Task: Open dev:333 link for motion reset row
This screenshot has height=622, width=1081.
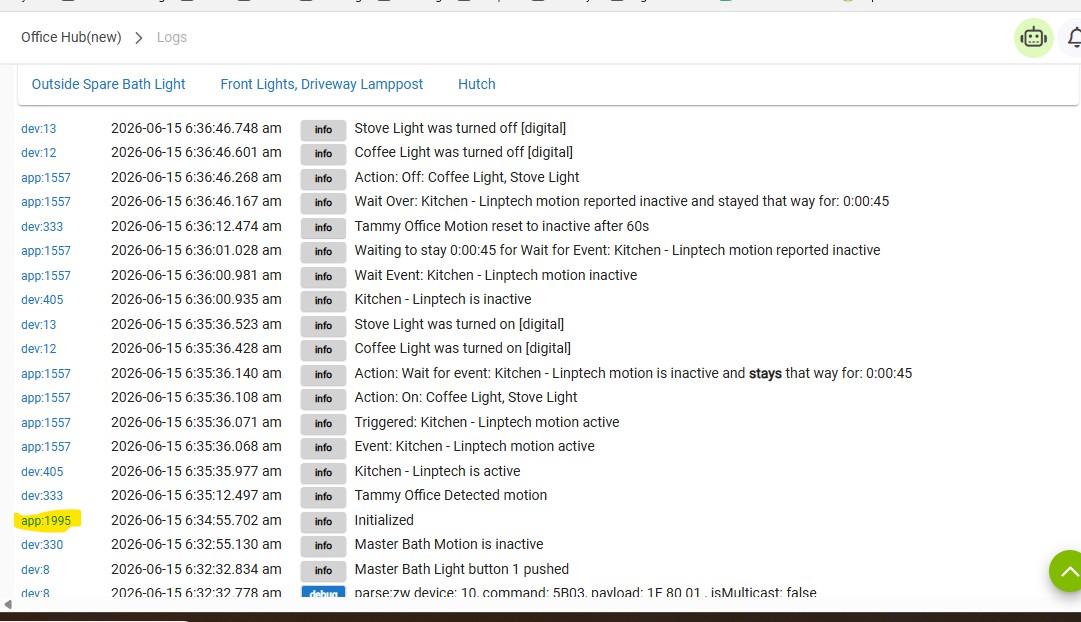Action: pos(41,227)
